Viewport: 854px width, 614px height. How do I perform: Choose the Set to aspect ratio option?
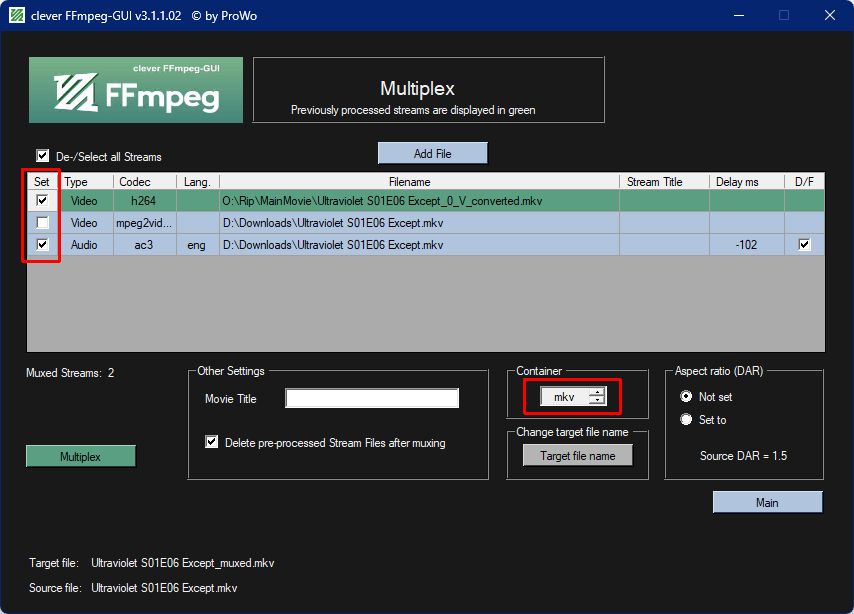[686, 420]
